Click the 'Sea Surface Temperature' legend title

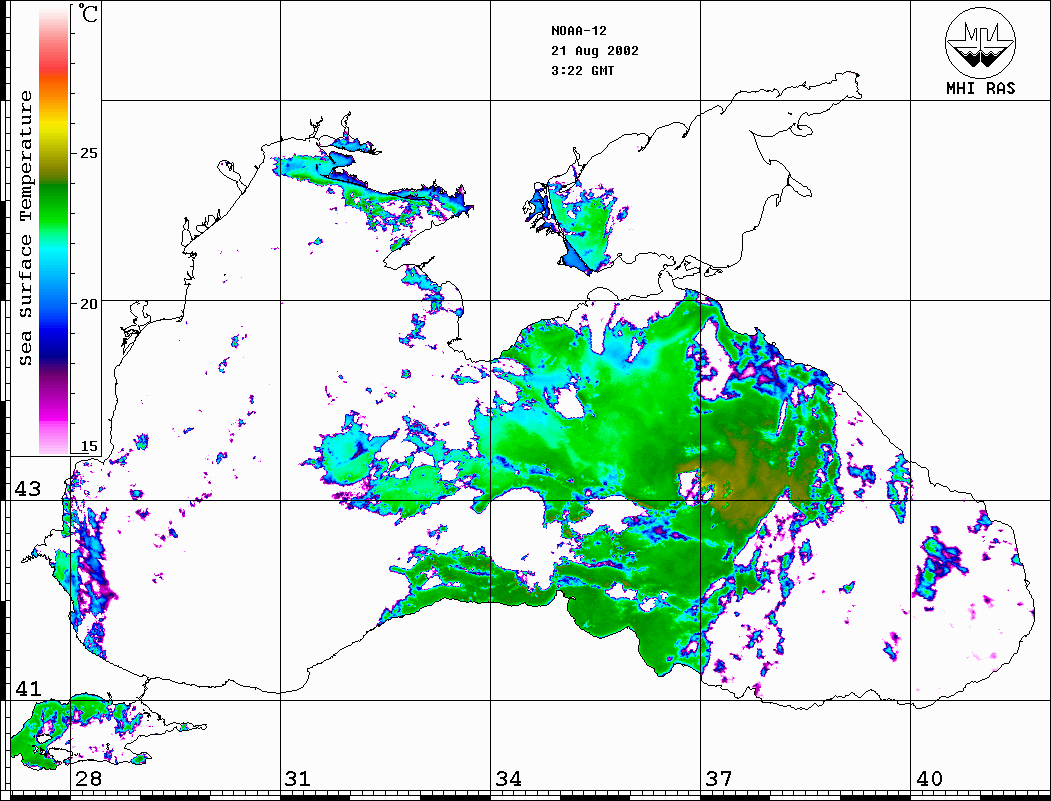click(x=25, y=228)
